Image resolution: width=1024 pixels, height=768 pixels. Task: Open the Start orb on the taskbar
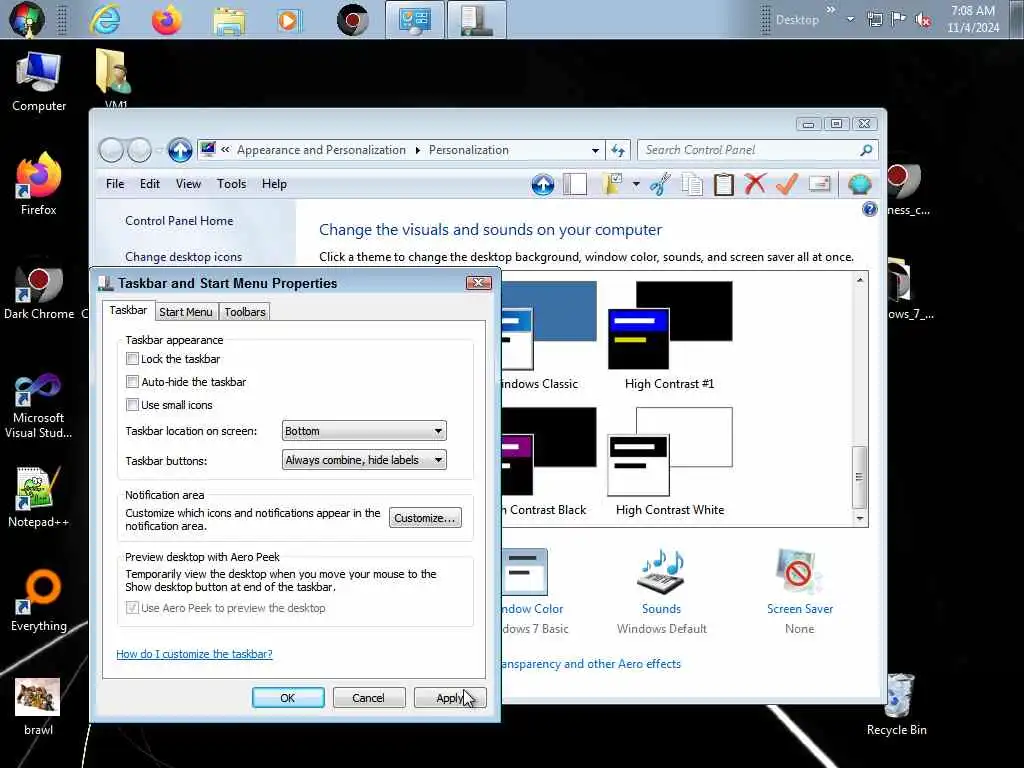click(27, 19)
